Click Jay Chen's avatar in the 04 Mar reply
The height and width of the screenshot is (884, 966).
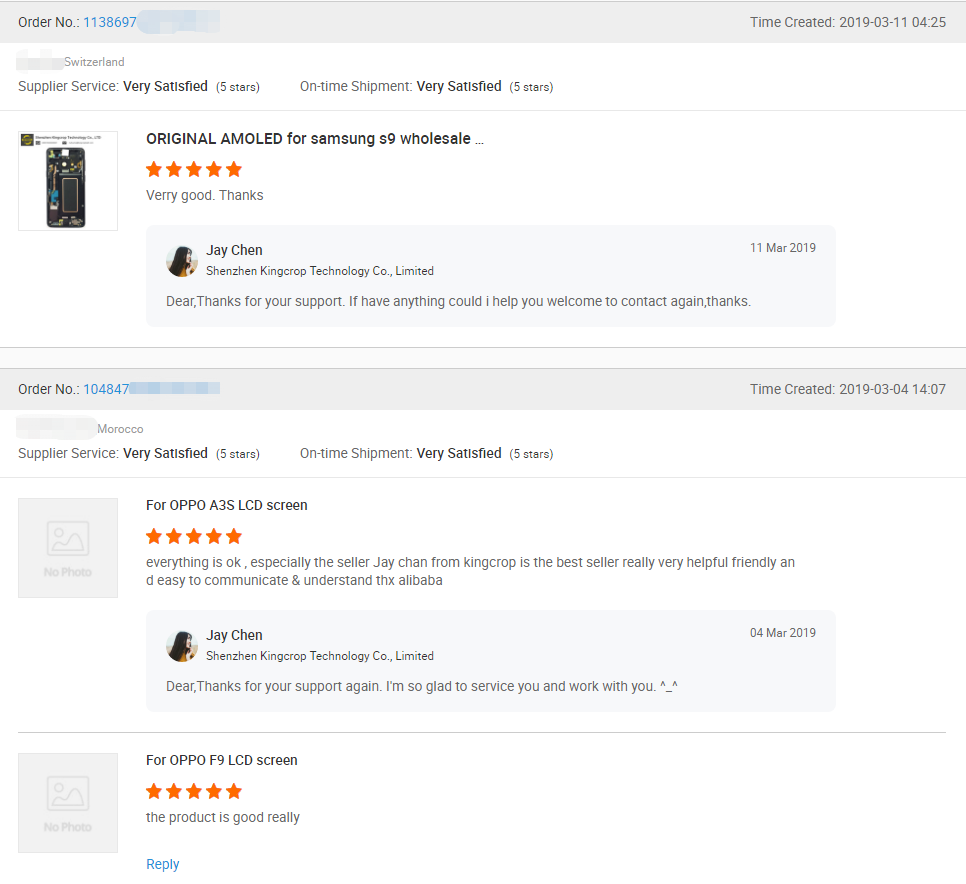182,646
